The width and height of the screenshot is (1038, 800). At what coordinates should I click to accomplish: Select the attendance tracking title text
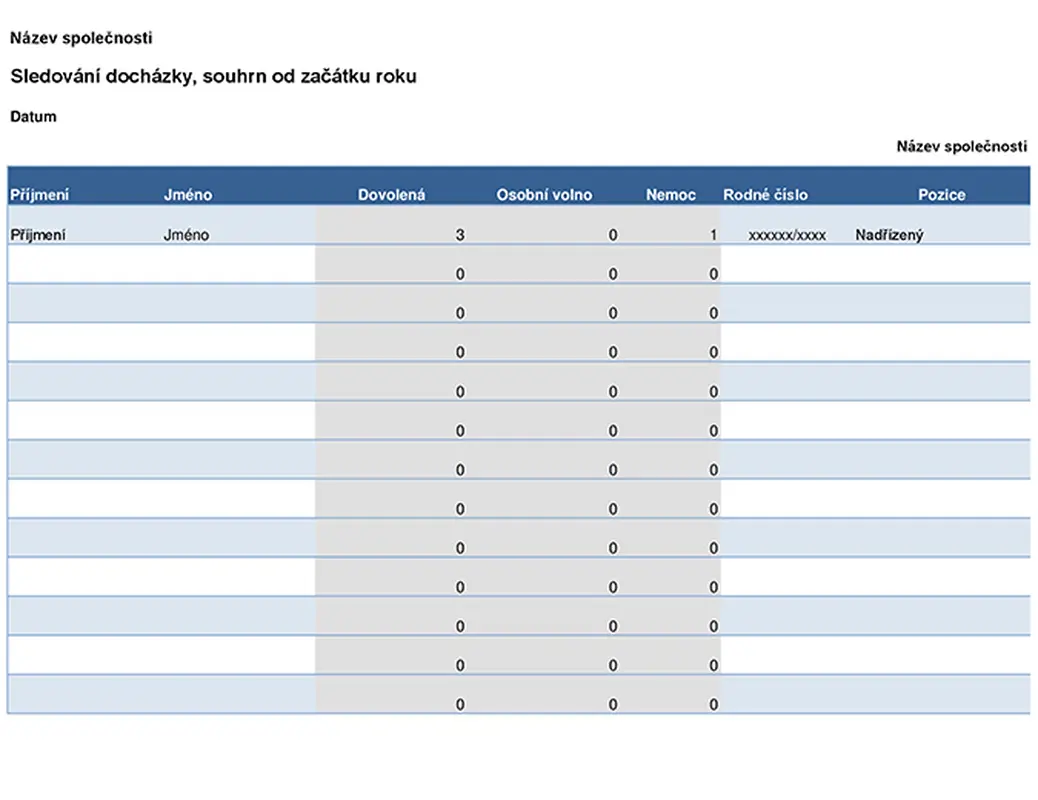(213, 76)
